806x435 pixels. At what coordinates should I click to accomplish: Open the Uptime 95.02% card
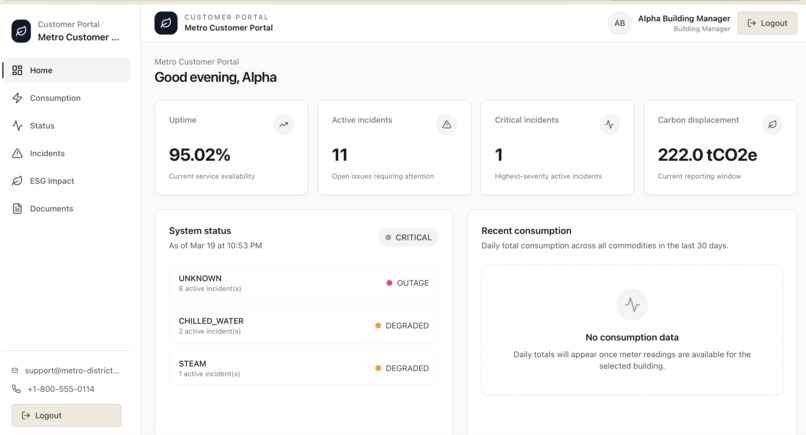(231, 148)
